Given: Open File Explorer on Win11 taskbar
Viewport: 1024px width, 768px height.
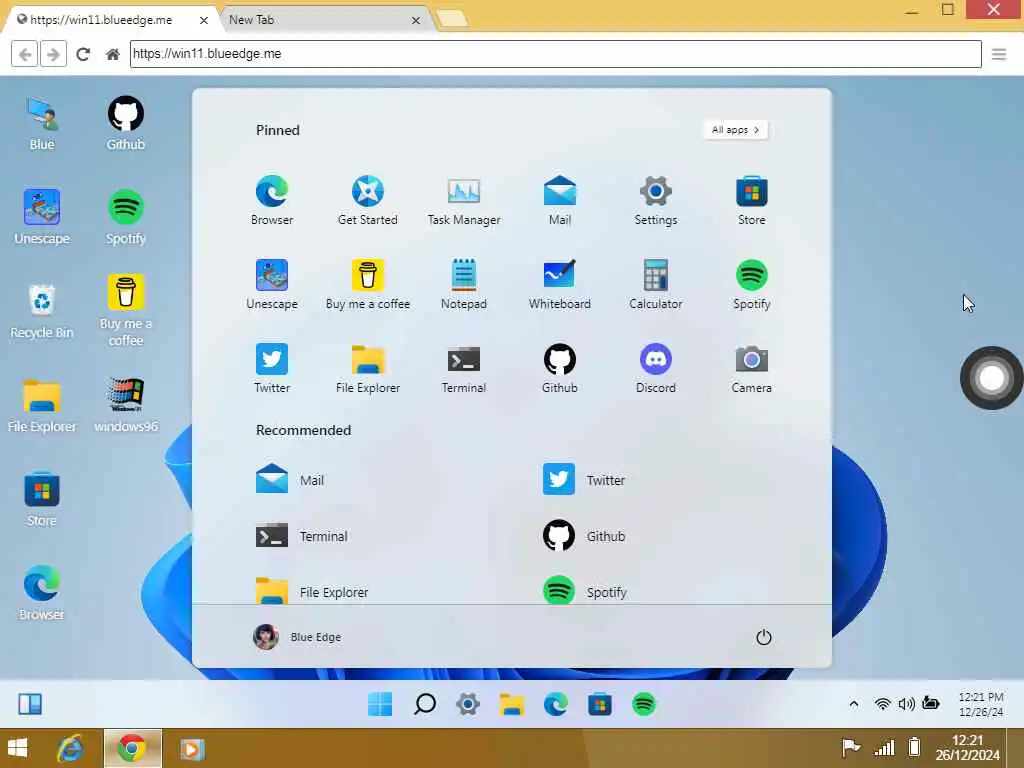Looking at the screenshot, I should tap(511, 704).
